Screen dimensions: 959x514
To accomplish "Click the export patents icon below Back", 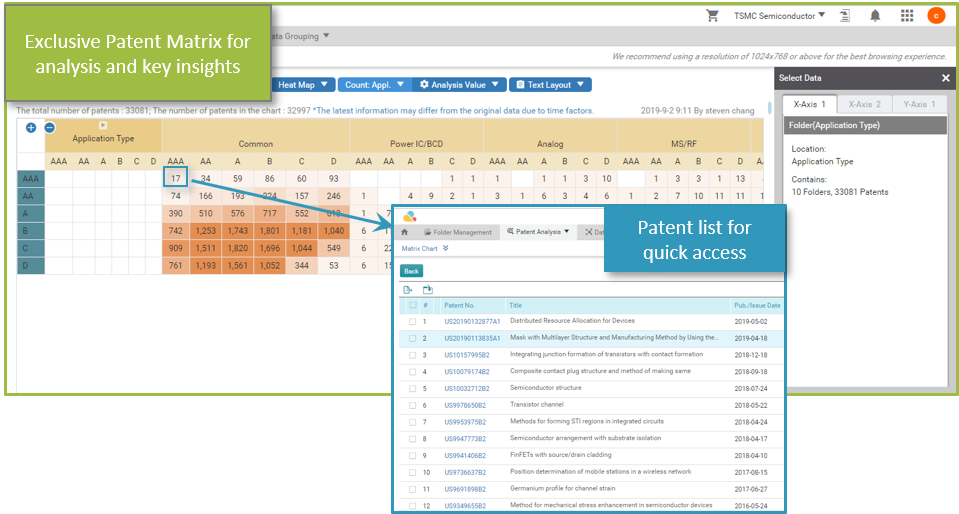I will (x=408, y=289).
